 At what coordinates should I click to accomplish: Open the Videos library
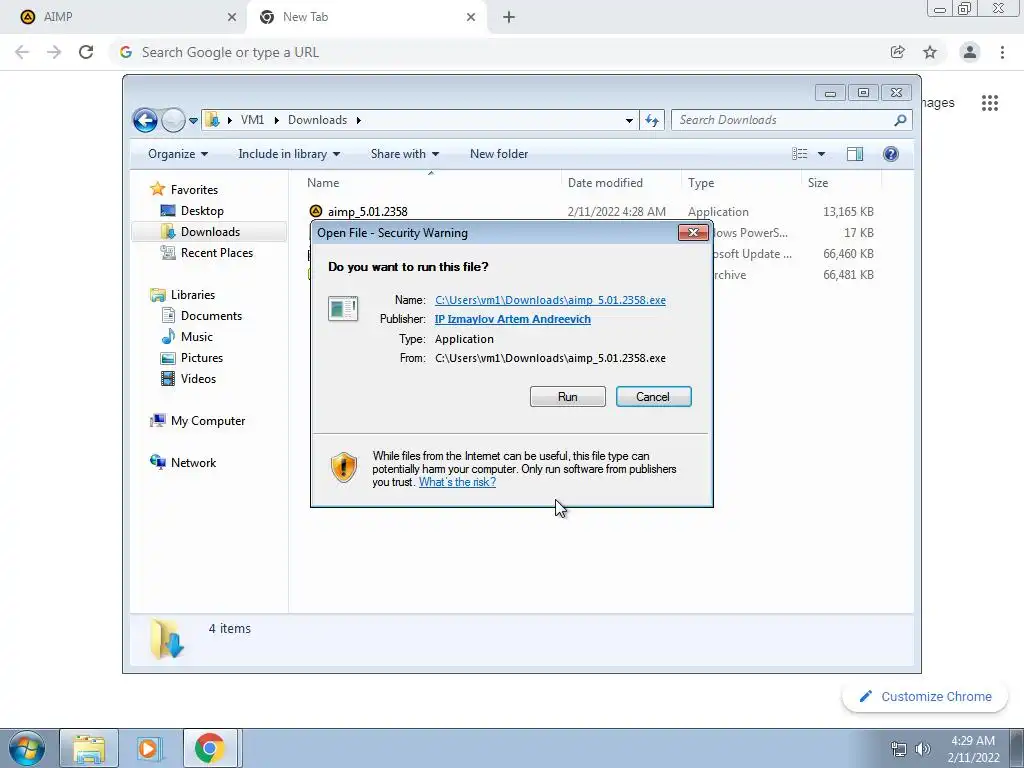(x=198, y=379)
